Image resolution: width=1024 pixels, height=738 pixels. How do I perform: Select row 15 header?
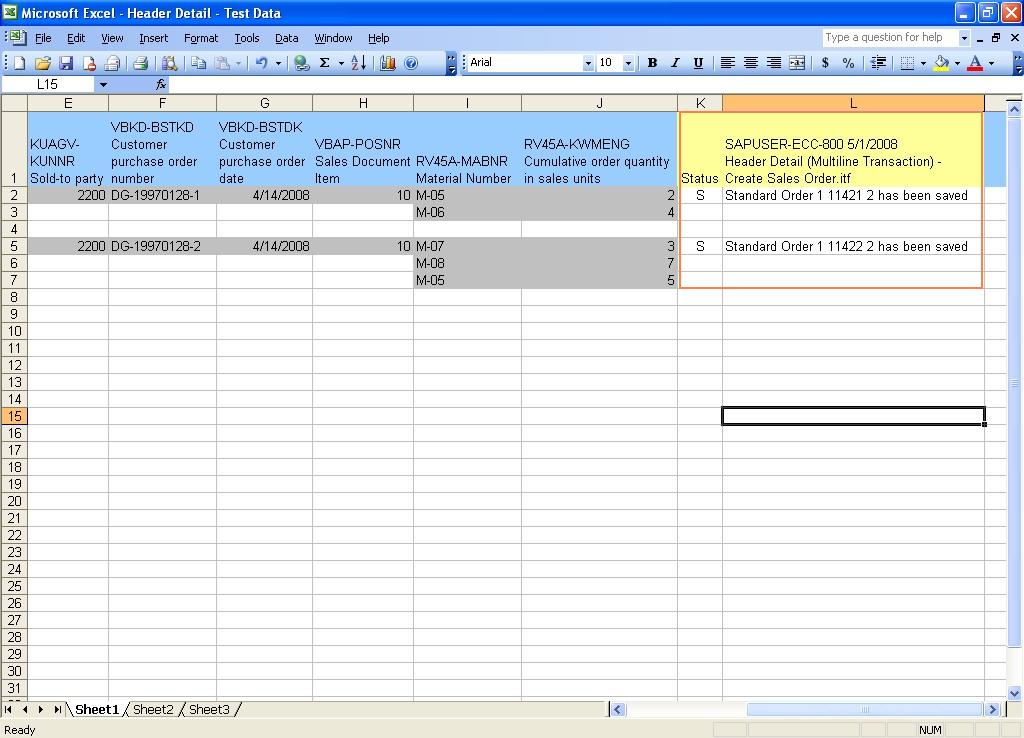coord(14,416)
